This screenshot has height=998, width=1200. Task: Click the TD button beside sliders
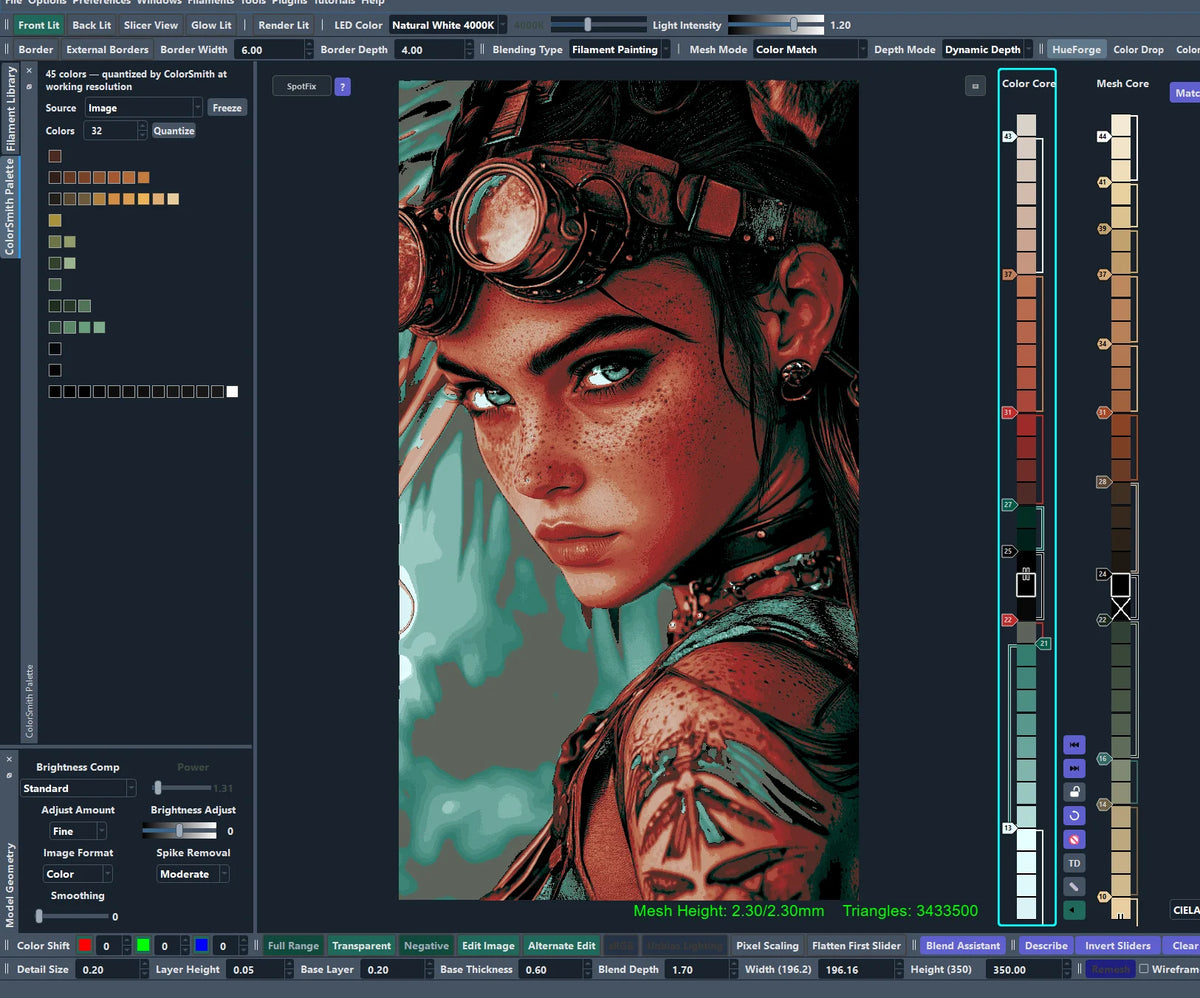pos(1074,863)
